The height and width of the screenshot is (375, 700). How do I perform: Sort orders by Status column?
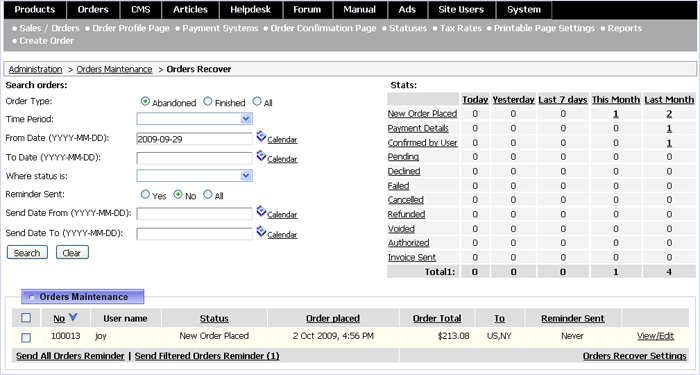(214, 318)
